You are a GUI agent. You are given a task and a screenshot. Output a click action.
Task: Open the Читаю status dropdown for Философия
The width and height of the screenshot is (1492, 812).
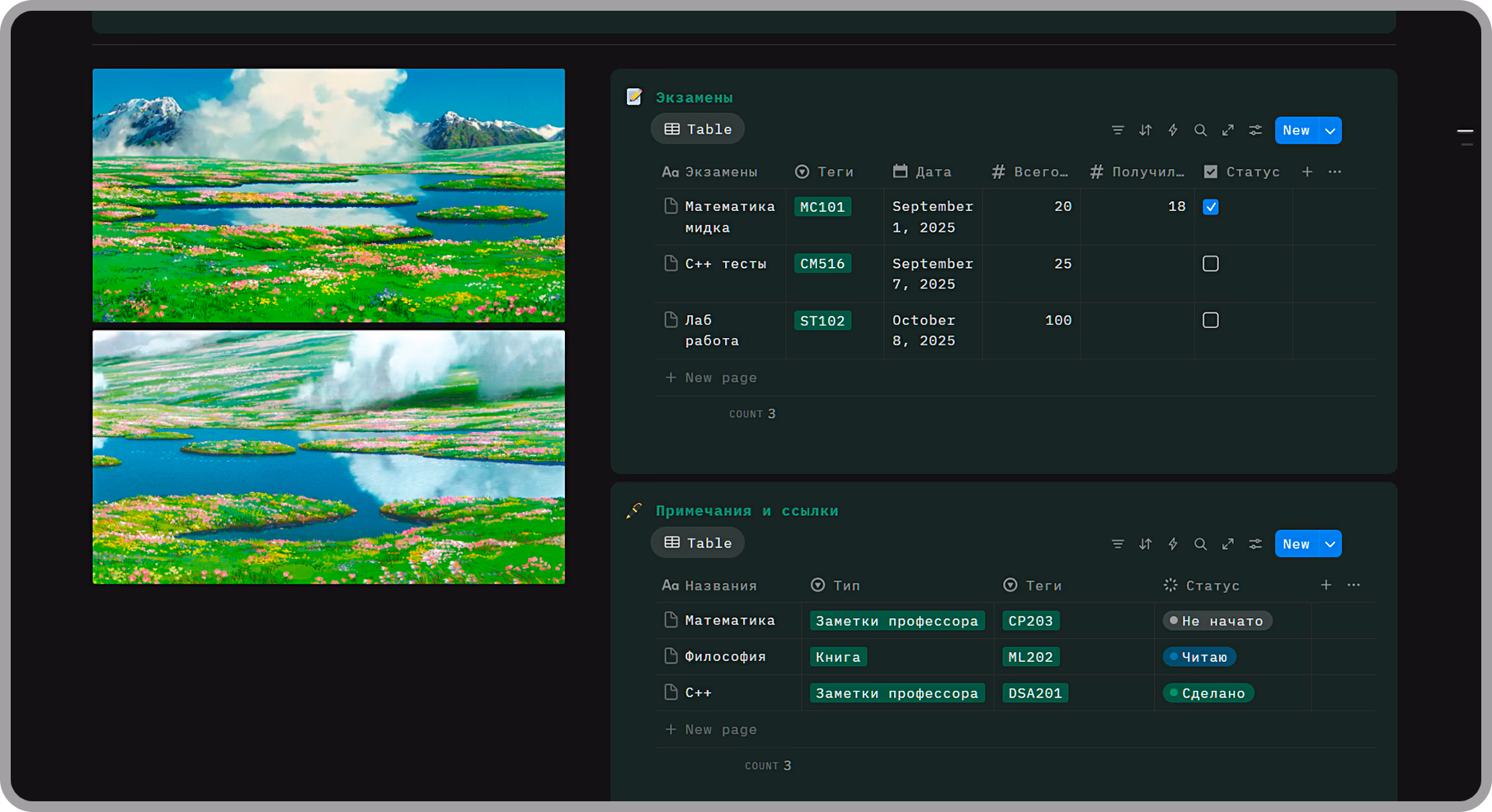1199,657
